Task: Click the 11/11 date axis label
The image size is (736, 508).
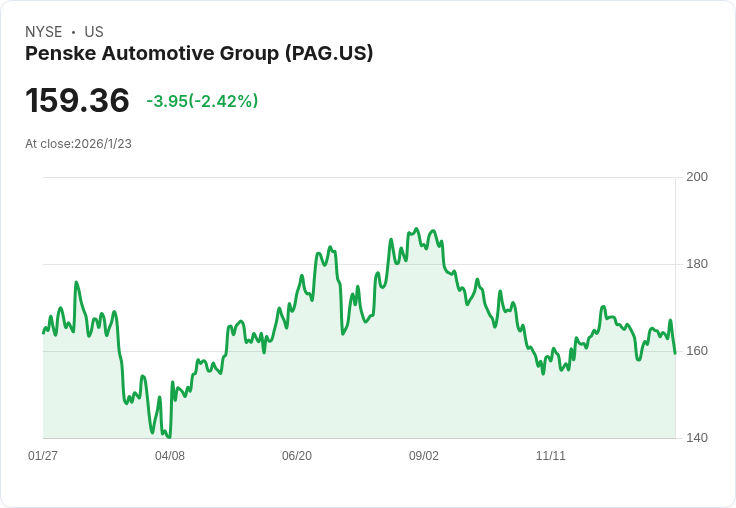Action: click(x=551, y=456)
